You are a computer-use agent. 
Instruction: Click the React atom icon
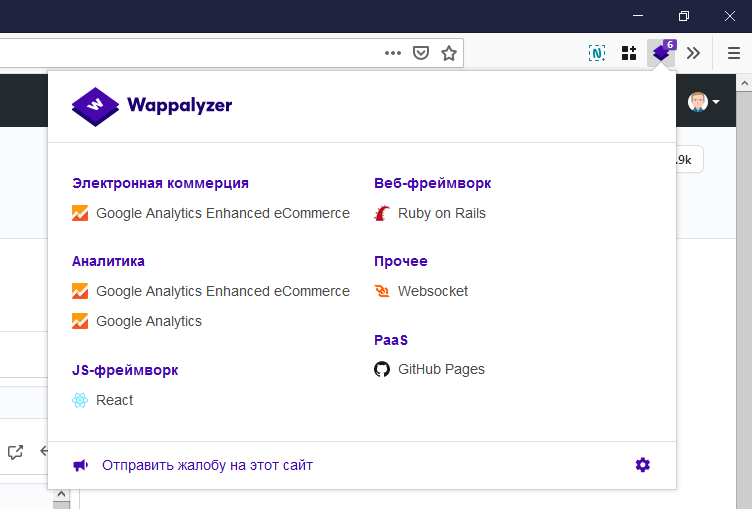point(80,400)
